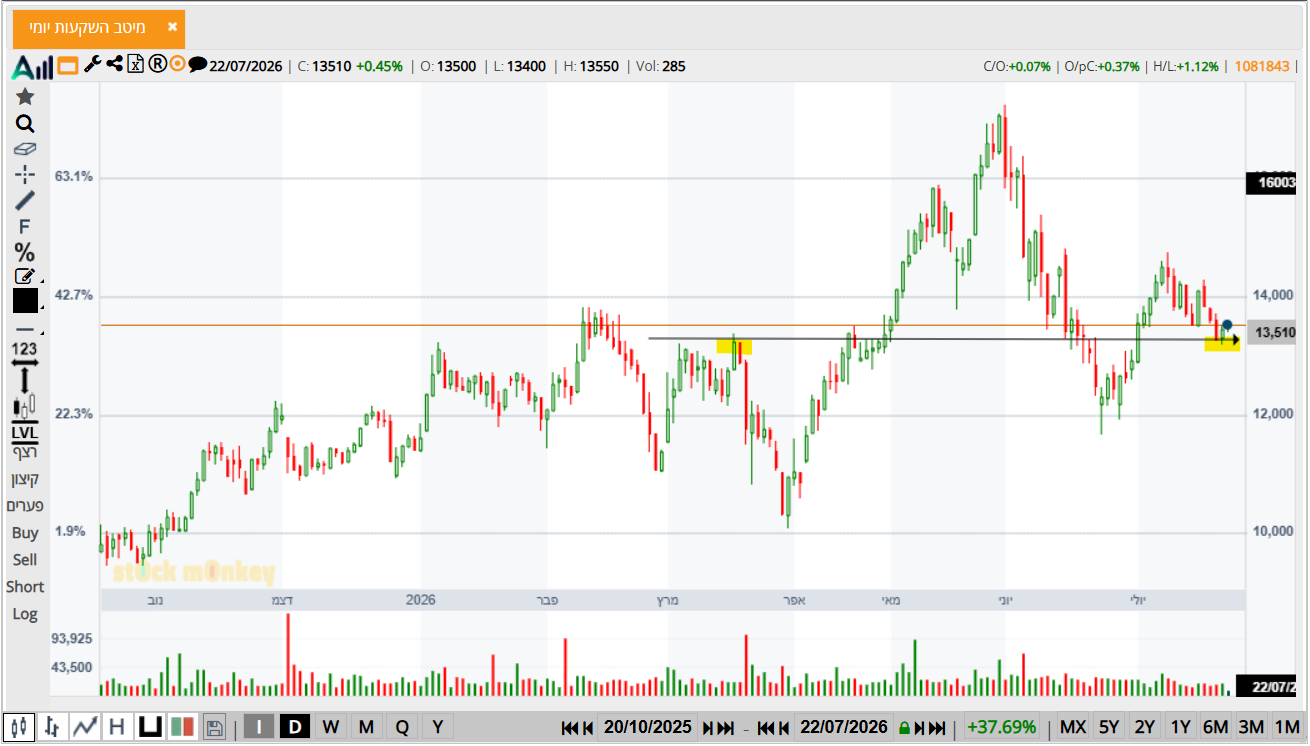Select the eraser tool

(x=25, y=149)
